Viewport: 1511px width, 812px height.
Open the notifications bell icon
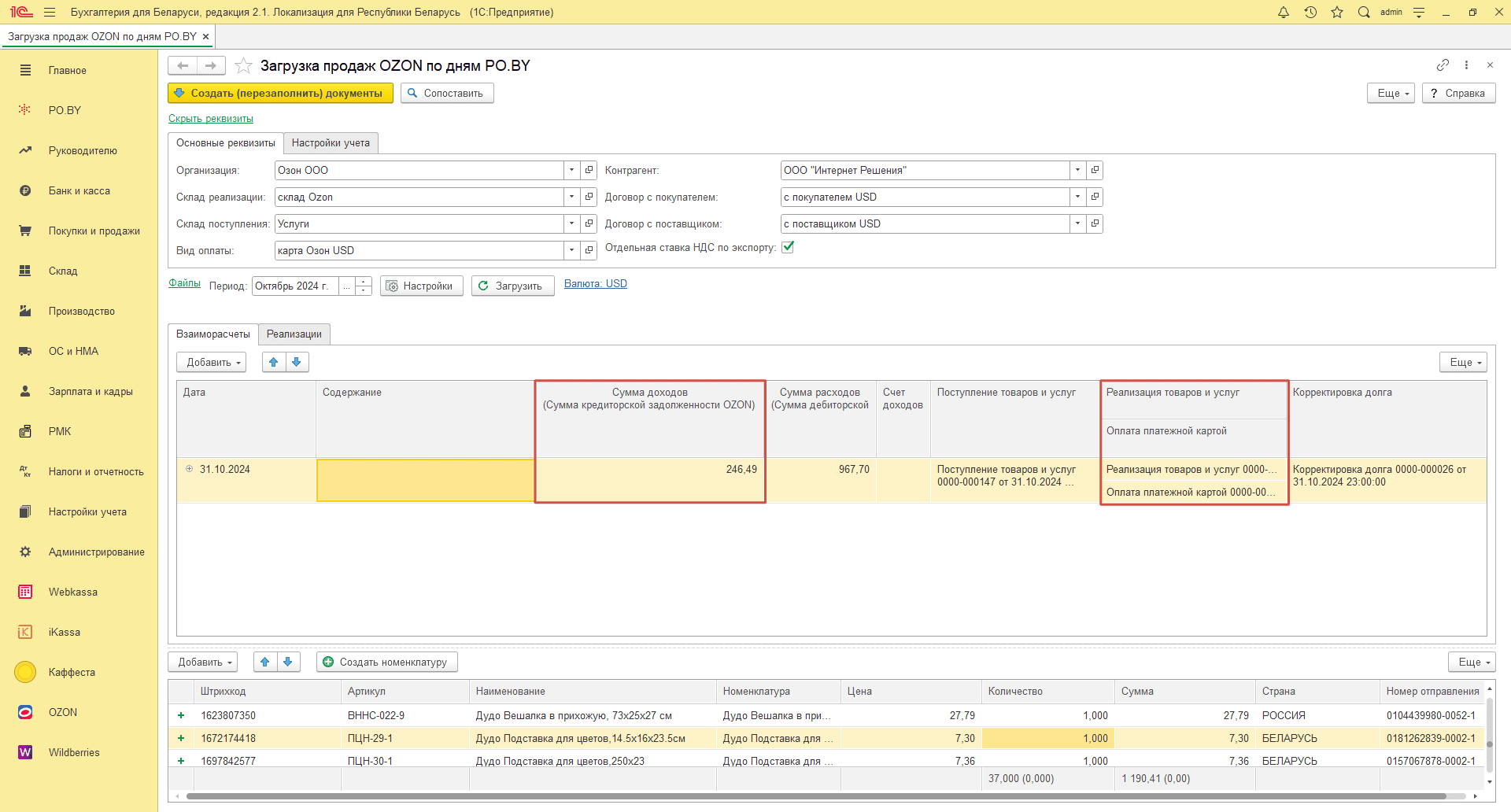tap(1284, 12)
